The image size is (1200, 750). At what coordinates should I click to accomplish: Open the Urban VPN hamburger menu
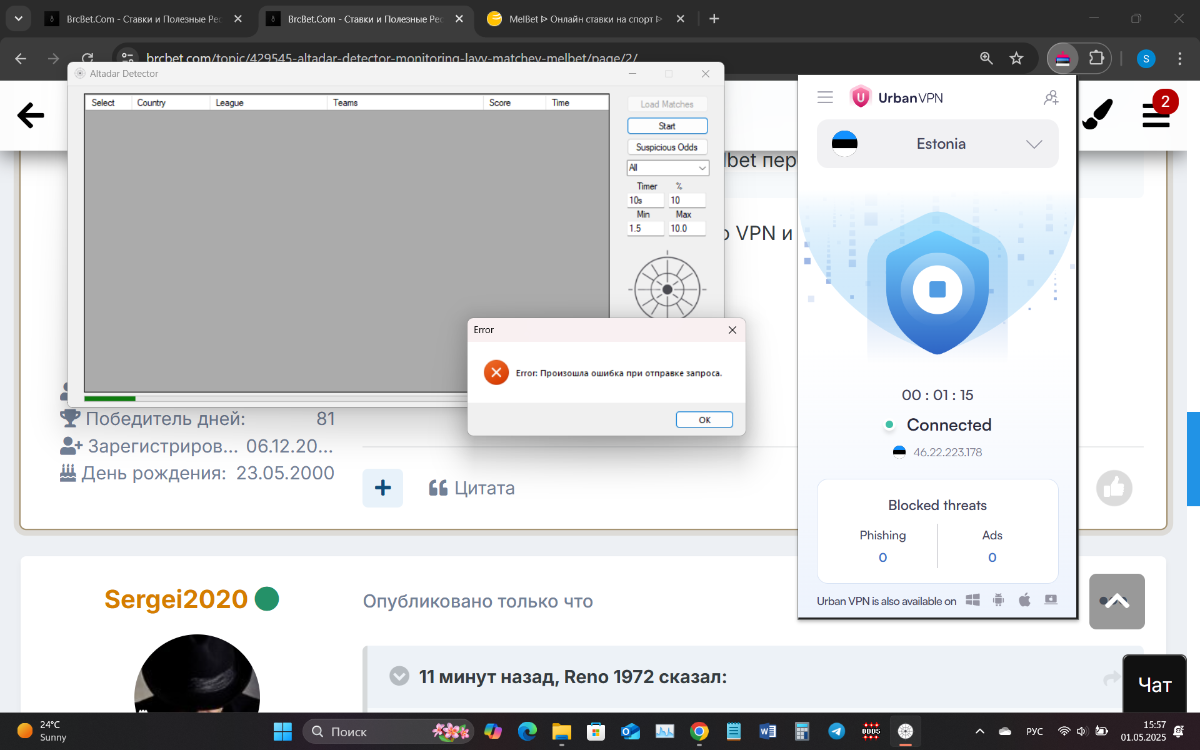[825, 97]
